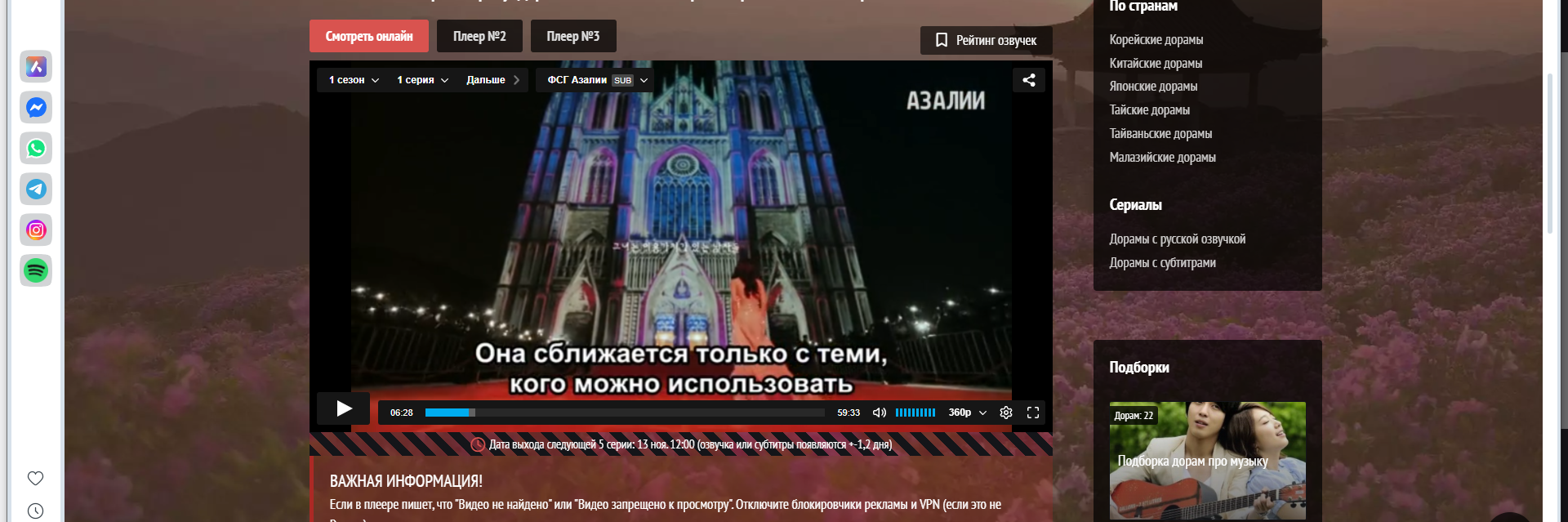The width and height of the screenshot is (1568, 522).
Task: Select the Смотреть онлайн tab
Action: click(369, 36)
